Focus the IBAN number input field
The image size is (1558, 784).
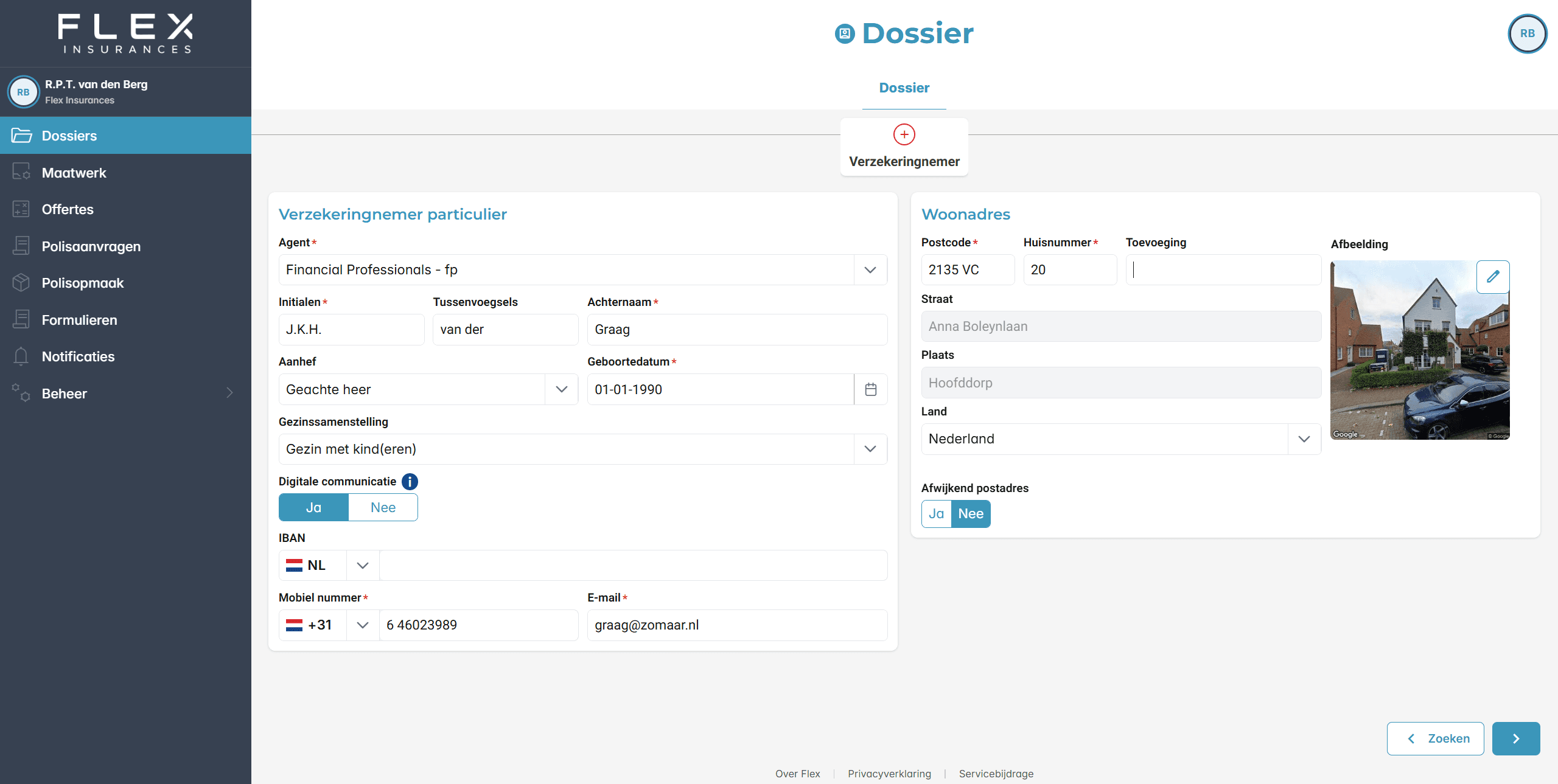point(633,565)
